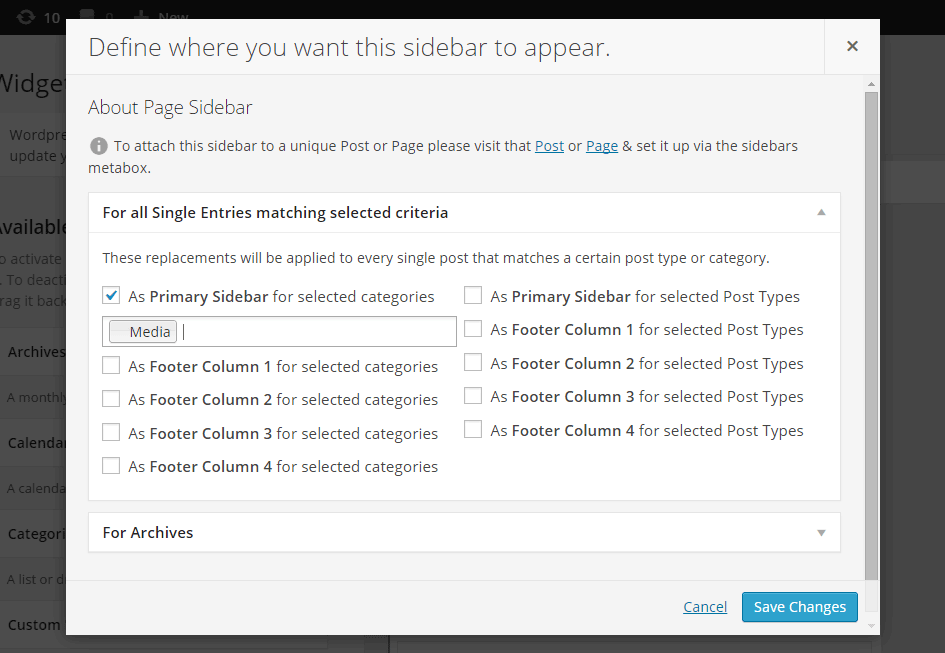Enable Primary Sidebar for selected Post Types
The width and height of the screenshot is (945, 653).
472,294
